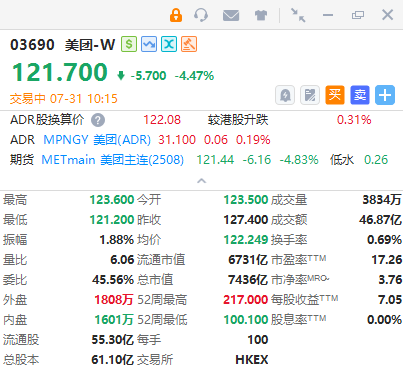403x371 pixels.
Task: Click the orange lock icon
Action: pos(176,15)
